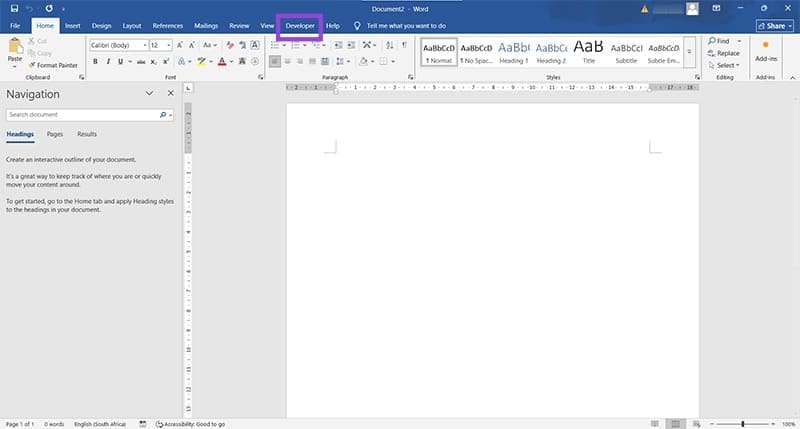The width and height of the screenshot is (800, 429).
Task: Collapse the ribbon with the chevron
Action: pos(792,78)
